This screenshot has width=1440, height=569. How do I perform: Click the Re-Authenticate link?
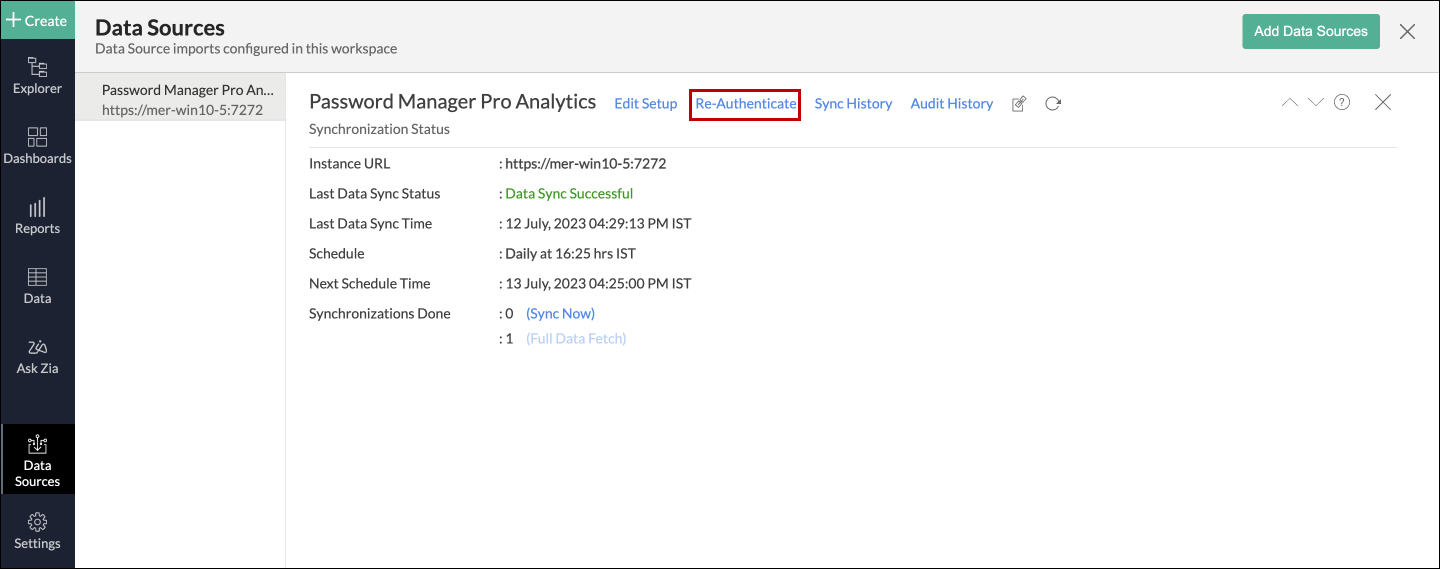pyautogui.click(x=746, y=104)
